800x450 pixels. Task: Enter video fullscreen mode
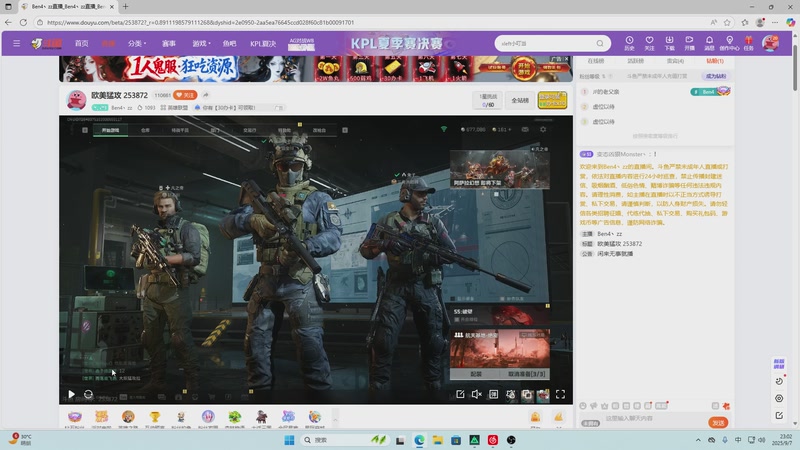(x=560, y=394)
